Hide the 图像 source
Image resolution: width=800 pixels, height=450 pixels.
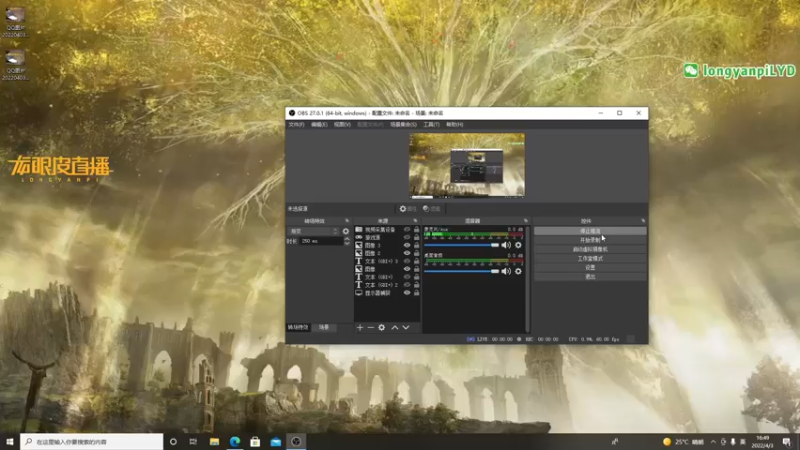point(407,269)
